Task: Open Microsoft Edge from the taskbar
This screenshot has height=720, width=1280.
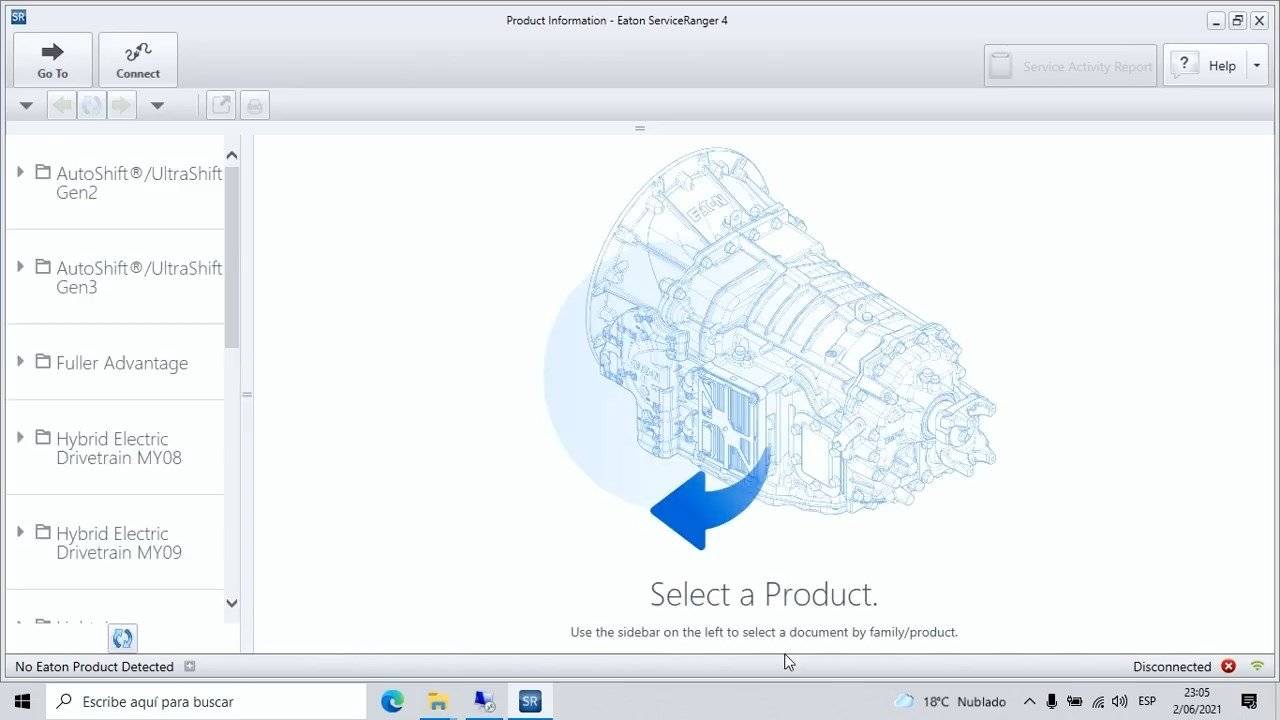Action: (392, 701)
